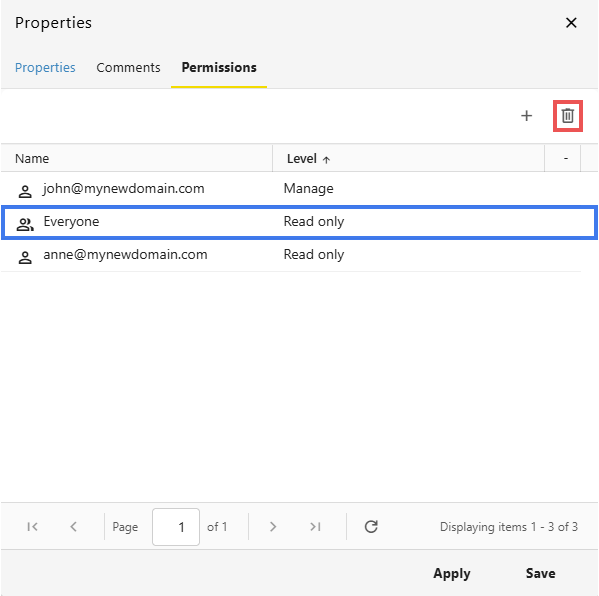Screen dimensions: 599x596
Task: Refresh the permissions list
Action: tap(371, 526)
